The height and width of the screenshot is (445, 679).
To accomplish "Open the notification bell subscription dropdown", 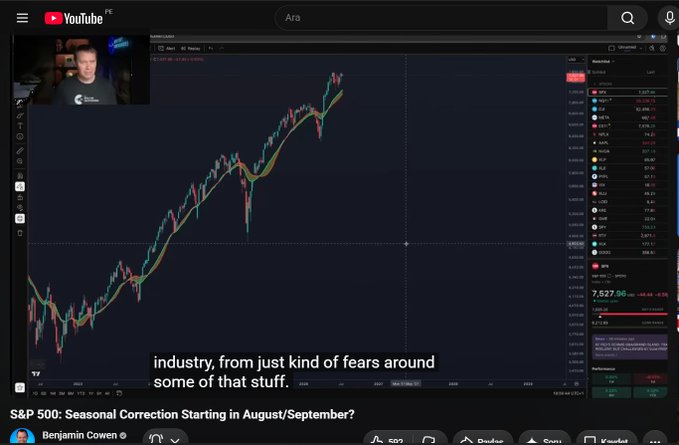I will coord(165,438).
